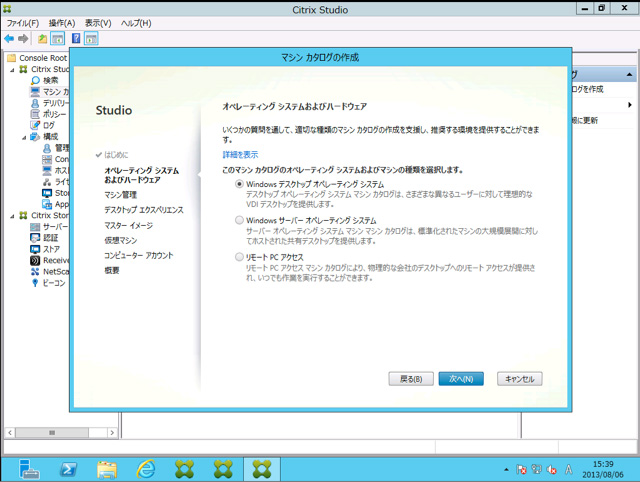640x482 pixels.
Task: Select the 認証 node under Citrix StoreFront
Action: tap(44, 238)
